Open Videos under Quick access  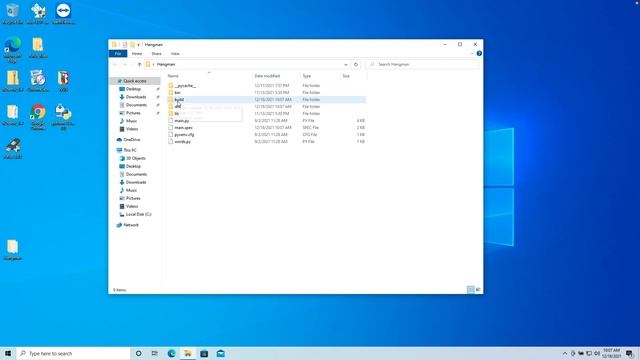point(132,129)
